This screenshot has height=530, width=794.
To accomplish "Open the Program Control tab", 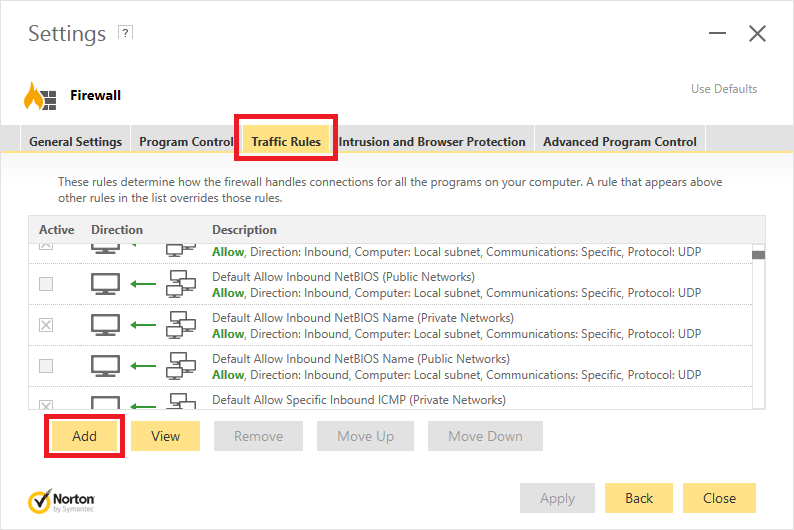I will click(x=185, y=141).
